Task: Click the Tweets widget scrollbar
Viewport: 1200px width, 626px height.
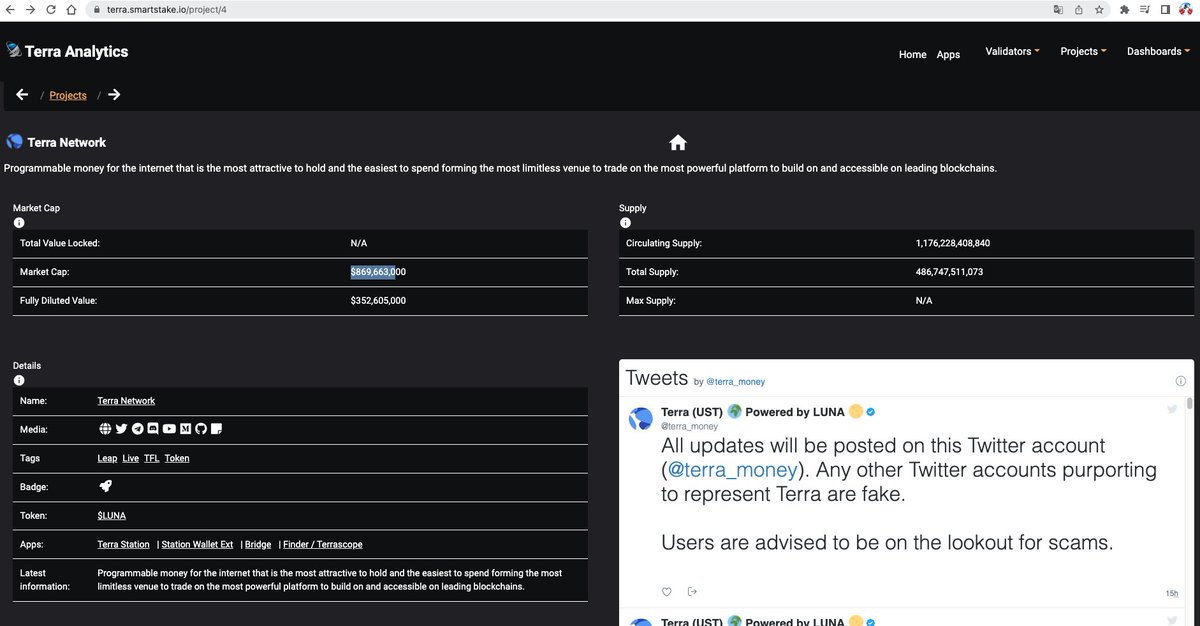Action: 1189,403
